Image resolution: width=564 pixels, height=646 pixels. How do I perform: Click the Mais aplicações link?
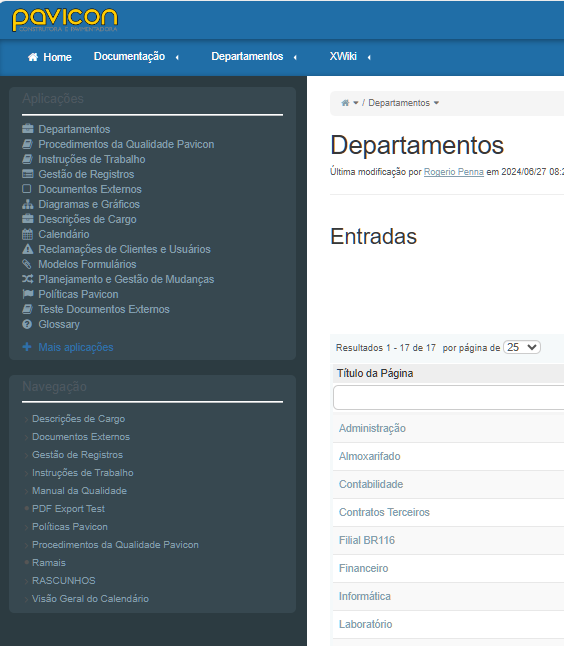click(x=76, y=347)
